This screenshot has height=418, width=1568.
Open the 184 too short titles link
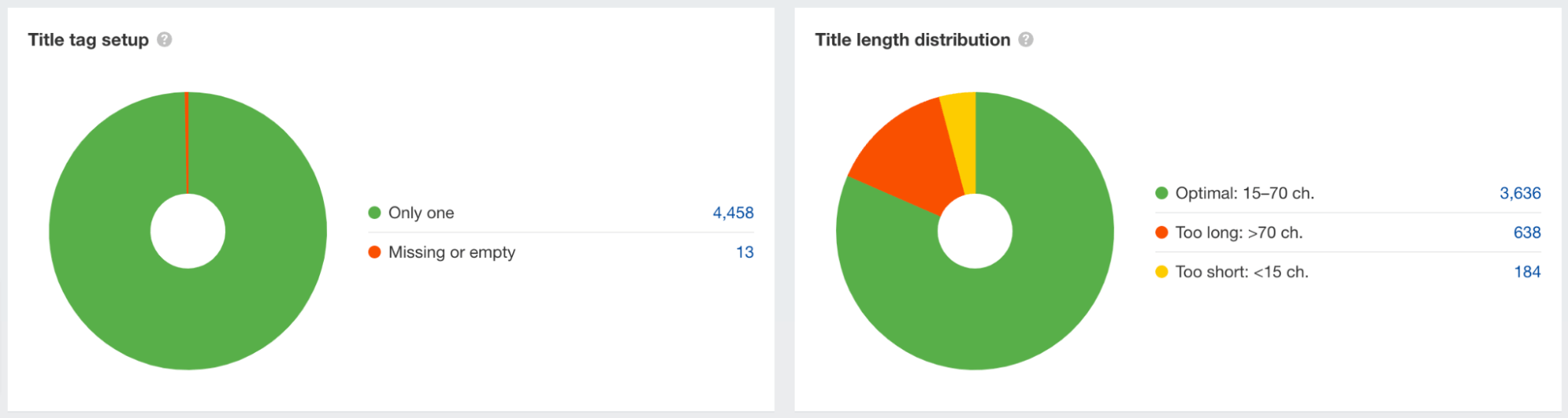(x=1526, y=271)
